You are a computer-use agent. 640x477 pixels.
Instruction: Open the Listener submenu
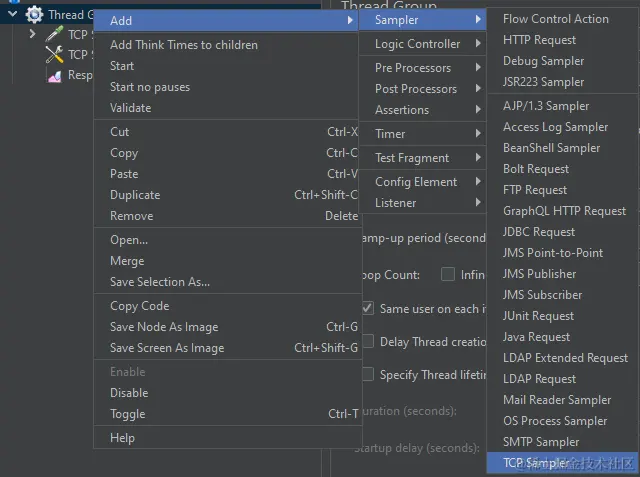[x=396, y=203]
